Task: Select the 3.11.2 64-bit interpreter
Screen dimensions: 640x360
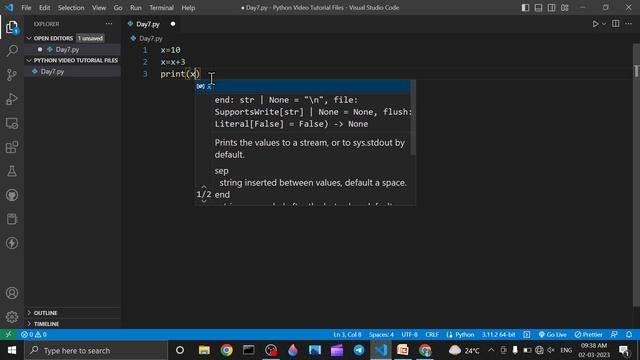Action: coord(498,335)
